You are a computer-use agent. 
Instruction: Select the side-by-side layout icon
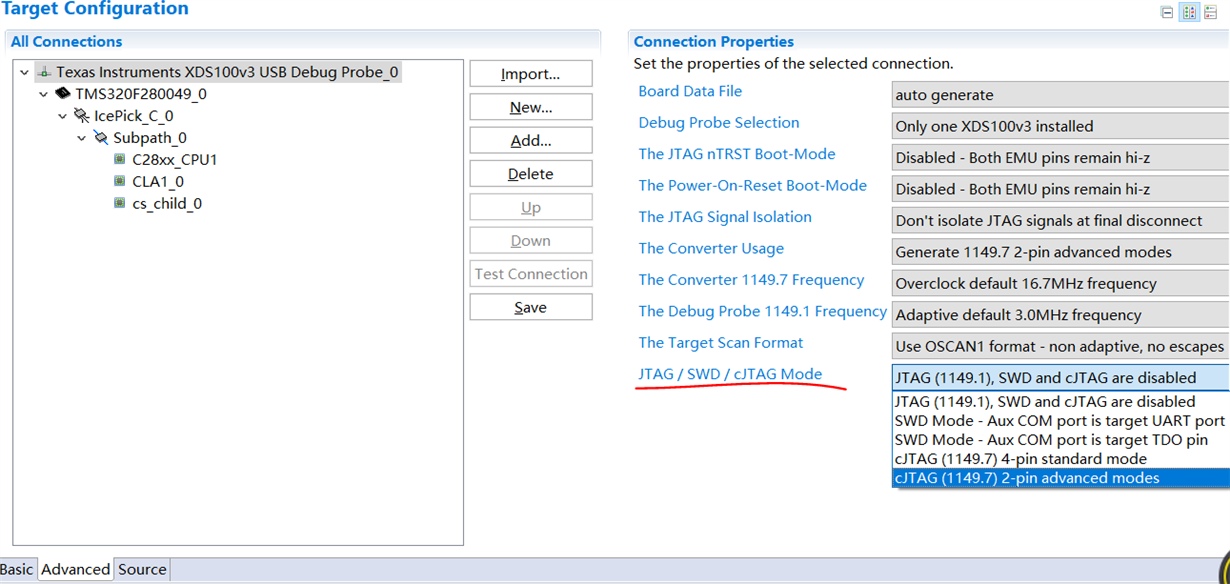(1189, 12)
